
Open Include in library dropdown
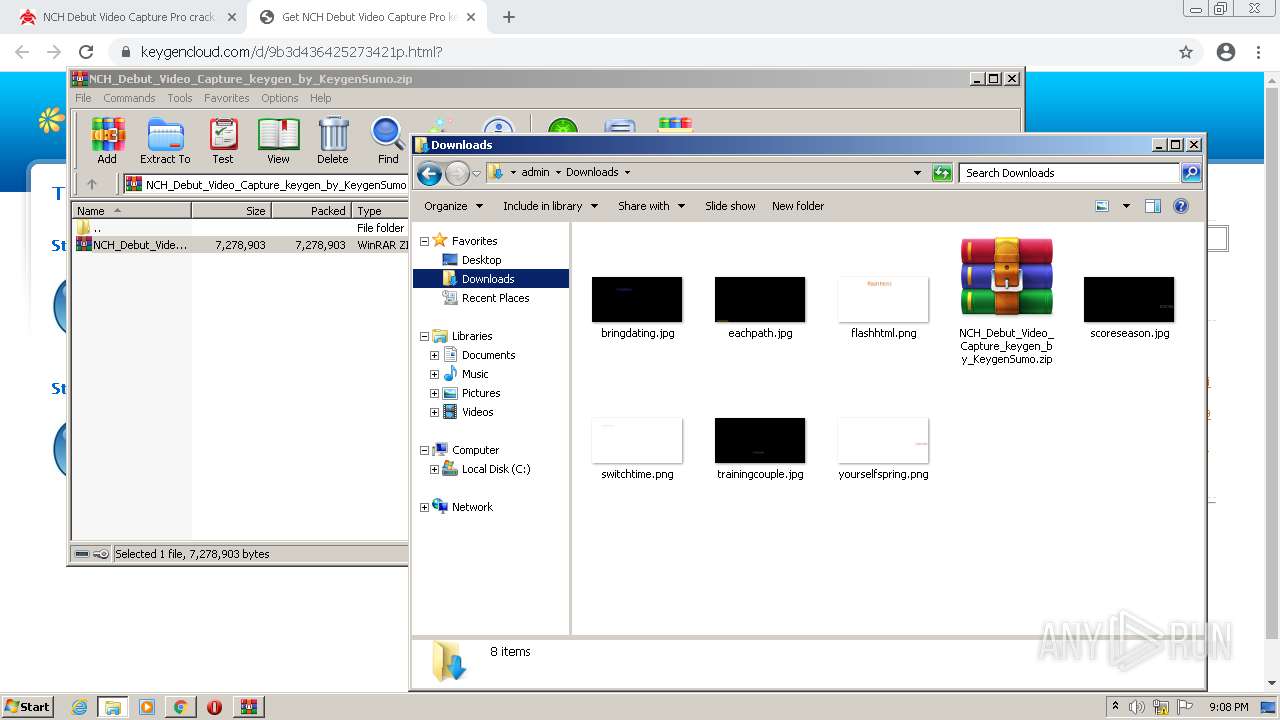pyautogui.click(x=550, y=206)
